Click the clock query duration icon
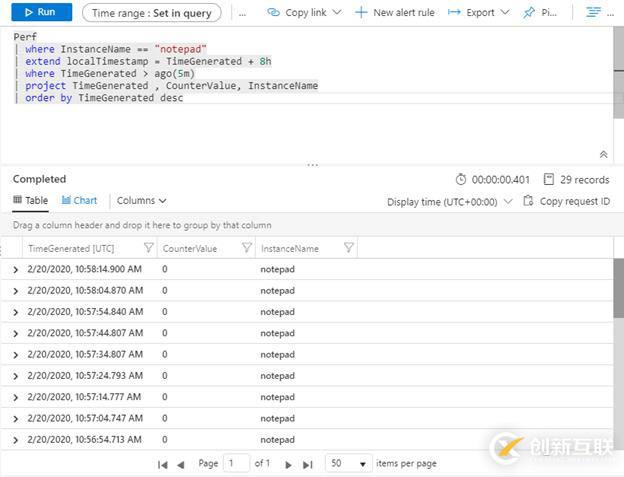The width and height of the screenshot is (624, 477). [x=460, y=179]
